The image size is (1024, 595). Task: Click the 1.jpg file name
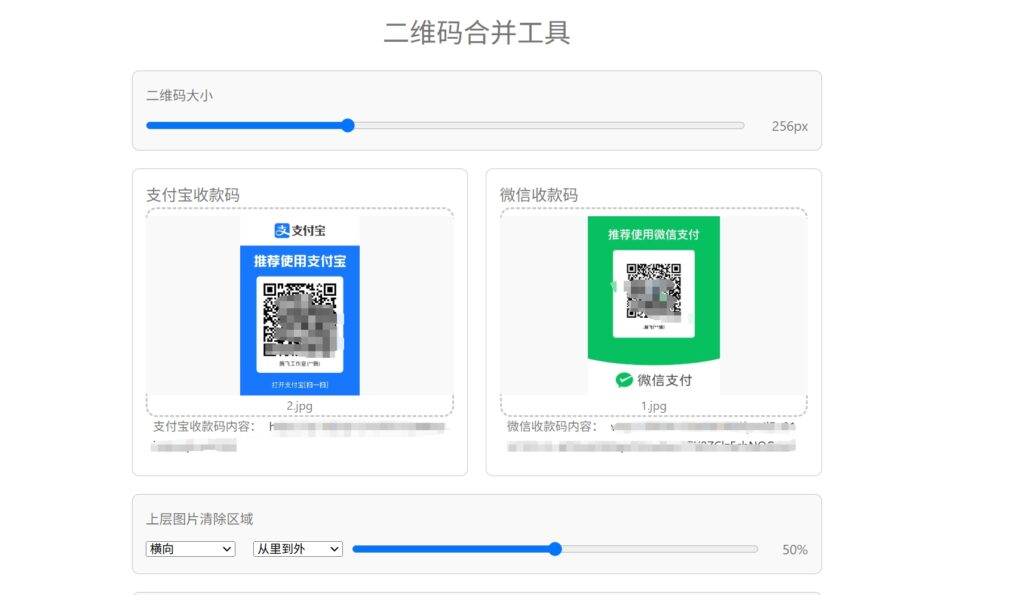click(x=653, y=406)
